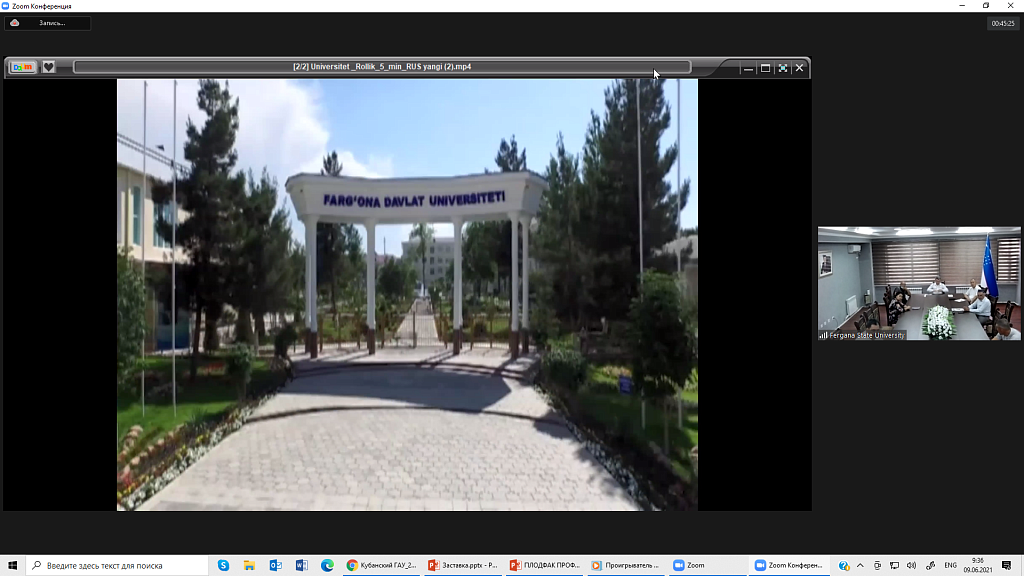The height and width of the screenshot is (576, 1024).
Task: Click the Windows taskbar search field
Action: click(118, 566)
